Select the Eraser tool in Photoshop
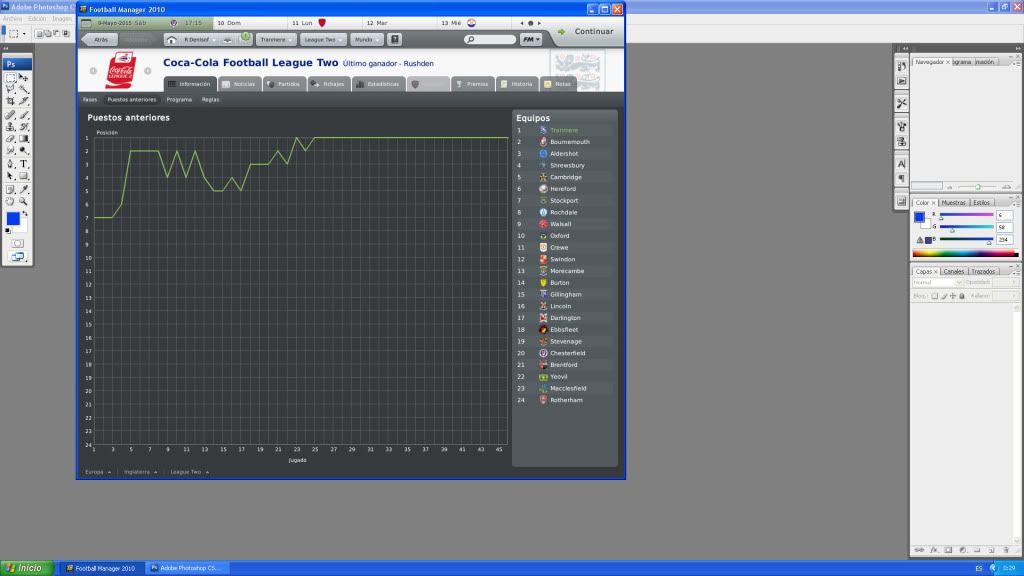The width and height of the screenshot is (1024, 576). click(10, 138)
